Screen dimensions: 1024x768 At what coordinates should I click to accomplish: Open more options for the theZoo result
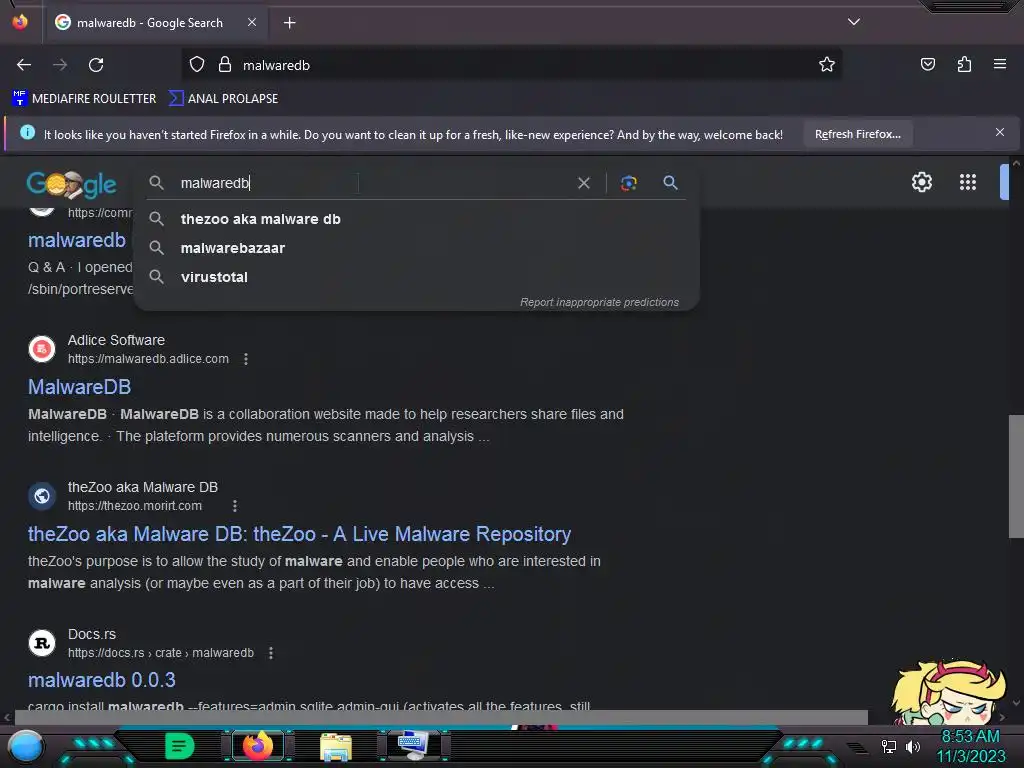click(x=234, y=506)
